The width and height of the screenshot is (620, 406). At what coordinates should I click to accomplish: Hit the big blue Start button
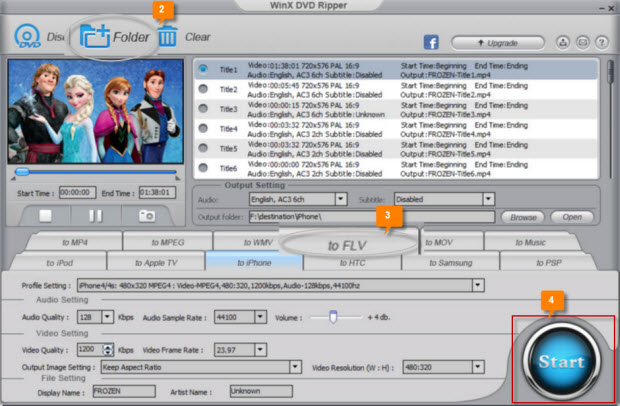(561, 361)
